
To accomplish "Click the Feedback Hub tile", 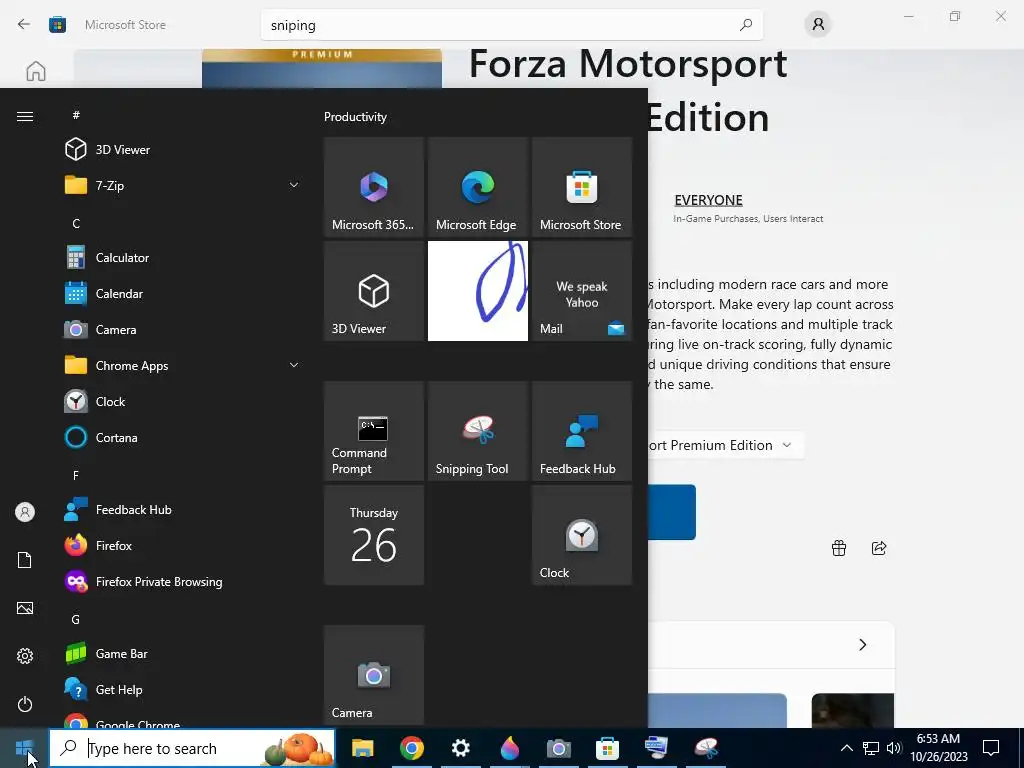I will [x=581, y=431].
